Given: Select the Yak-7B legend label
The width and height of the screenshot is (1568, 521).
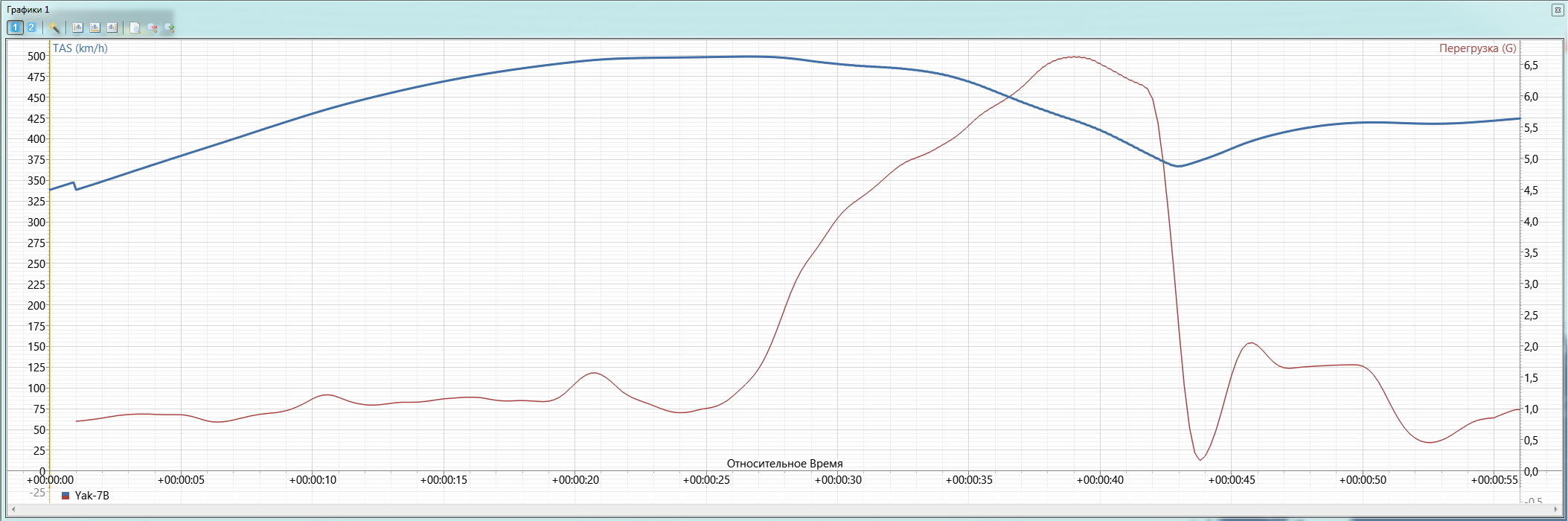Looking at the screenshot, I should (x=92, y=496).
